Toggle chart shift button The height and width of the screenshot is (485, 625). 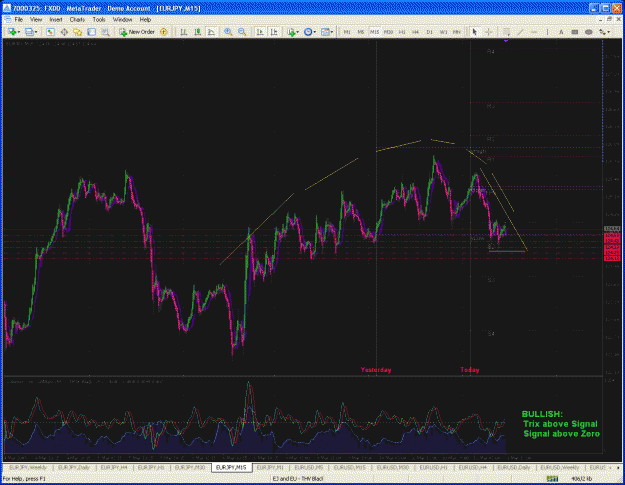coord(274,32)
